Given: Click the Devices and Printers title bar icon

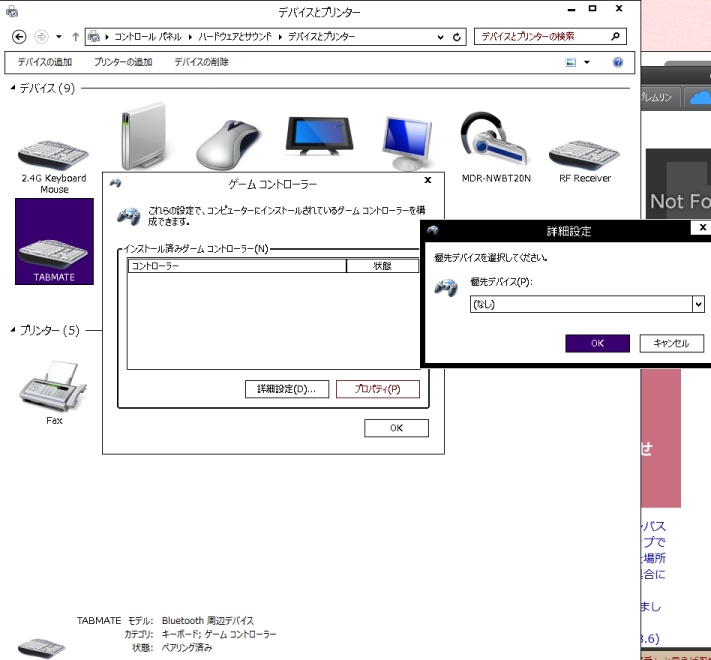Looking at the screenshot, I should point(12,11).
